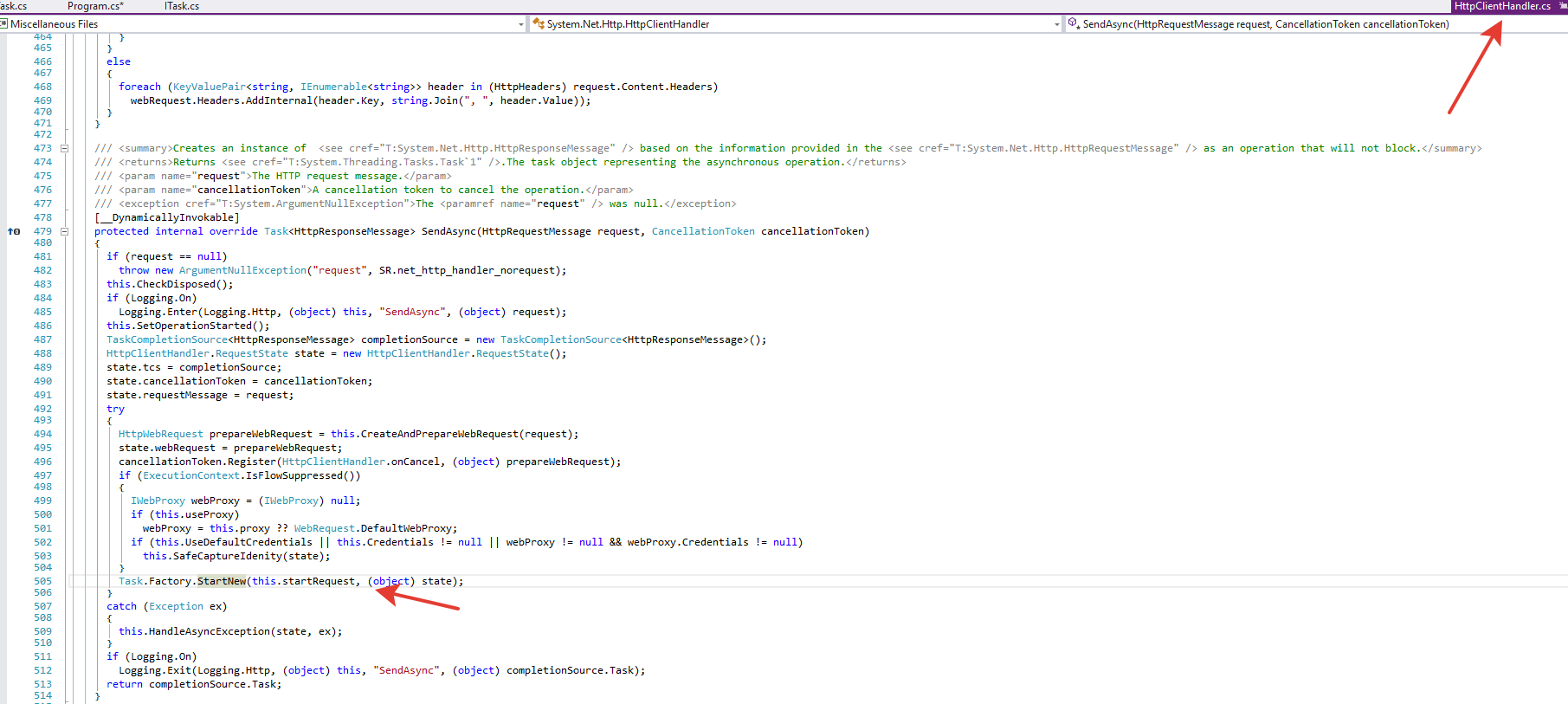
Task: Switch to the Program.cs* tab
Action: pyautogui.click(x=95, y=6)
